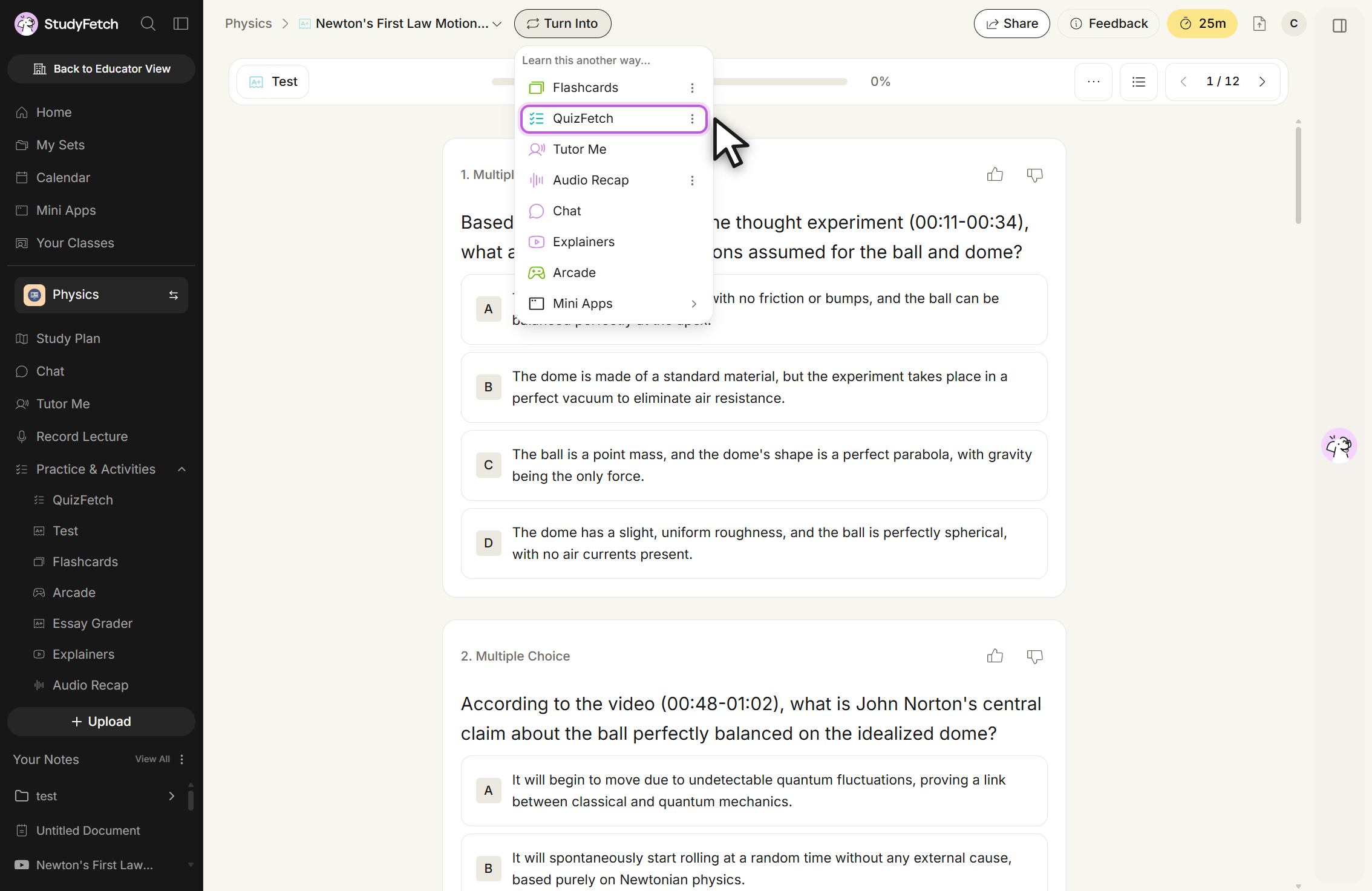1372x891 pixels.
Task: Give thumbs up on question 1
Action: (995, 175)
